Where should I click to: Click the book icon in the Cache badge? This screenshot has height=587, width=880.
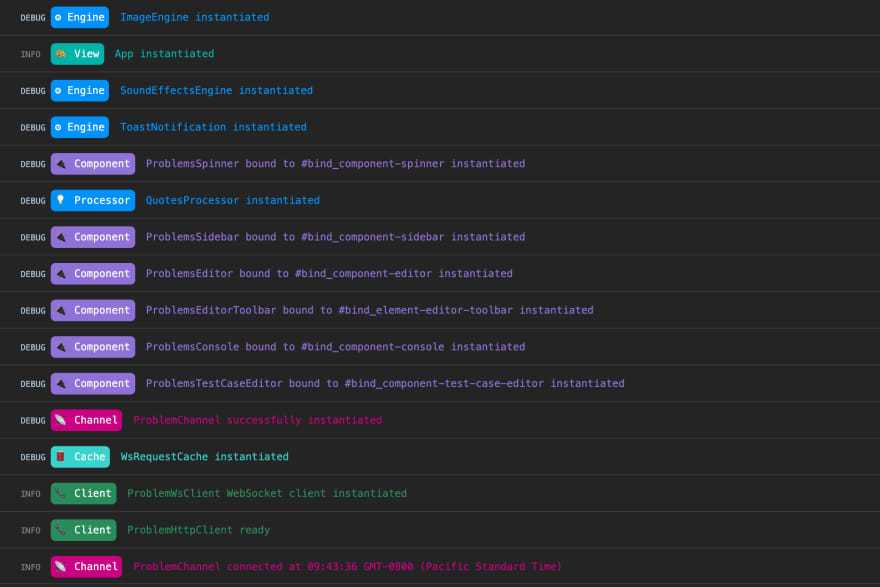(x=61, y=457)
